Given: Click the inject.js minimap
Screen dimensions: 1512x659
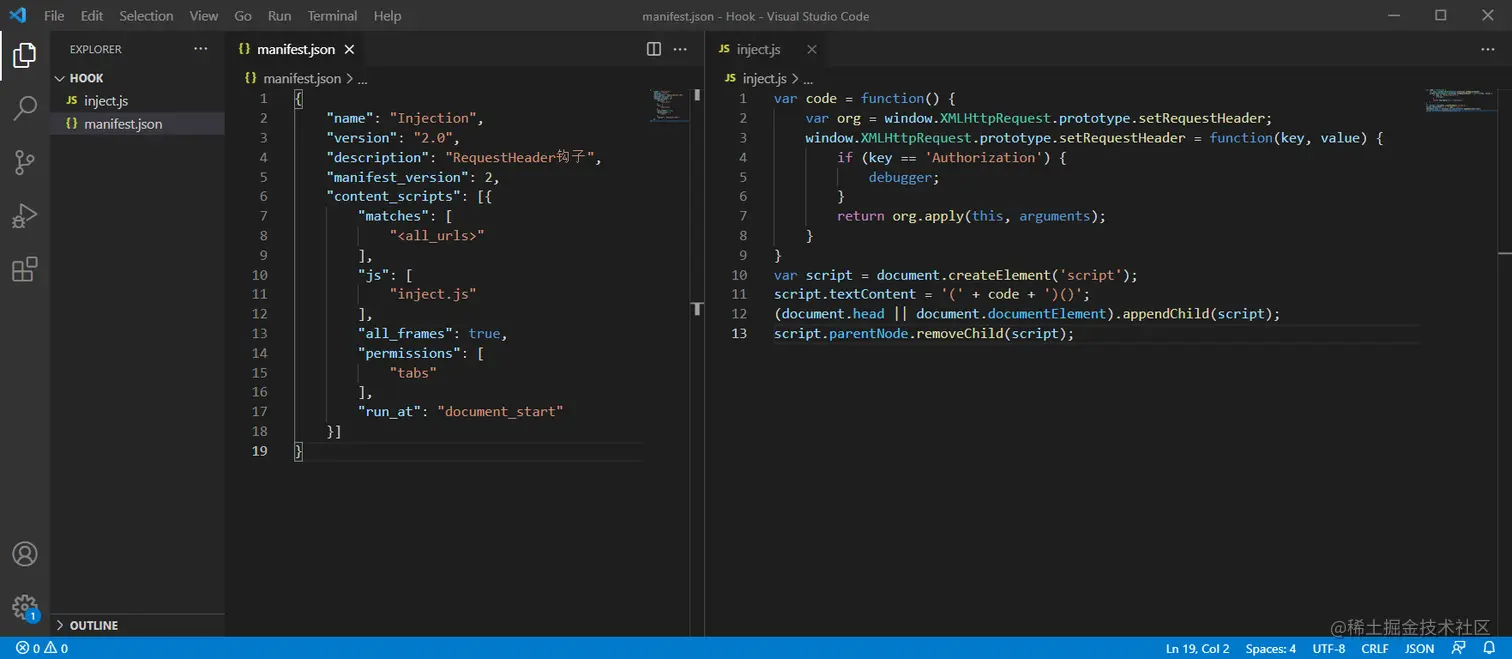Looking at the screenshot, I should pos(1461,100).
